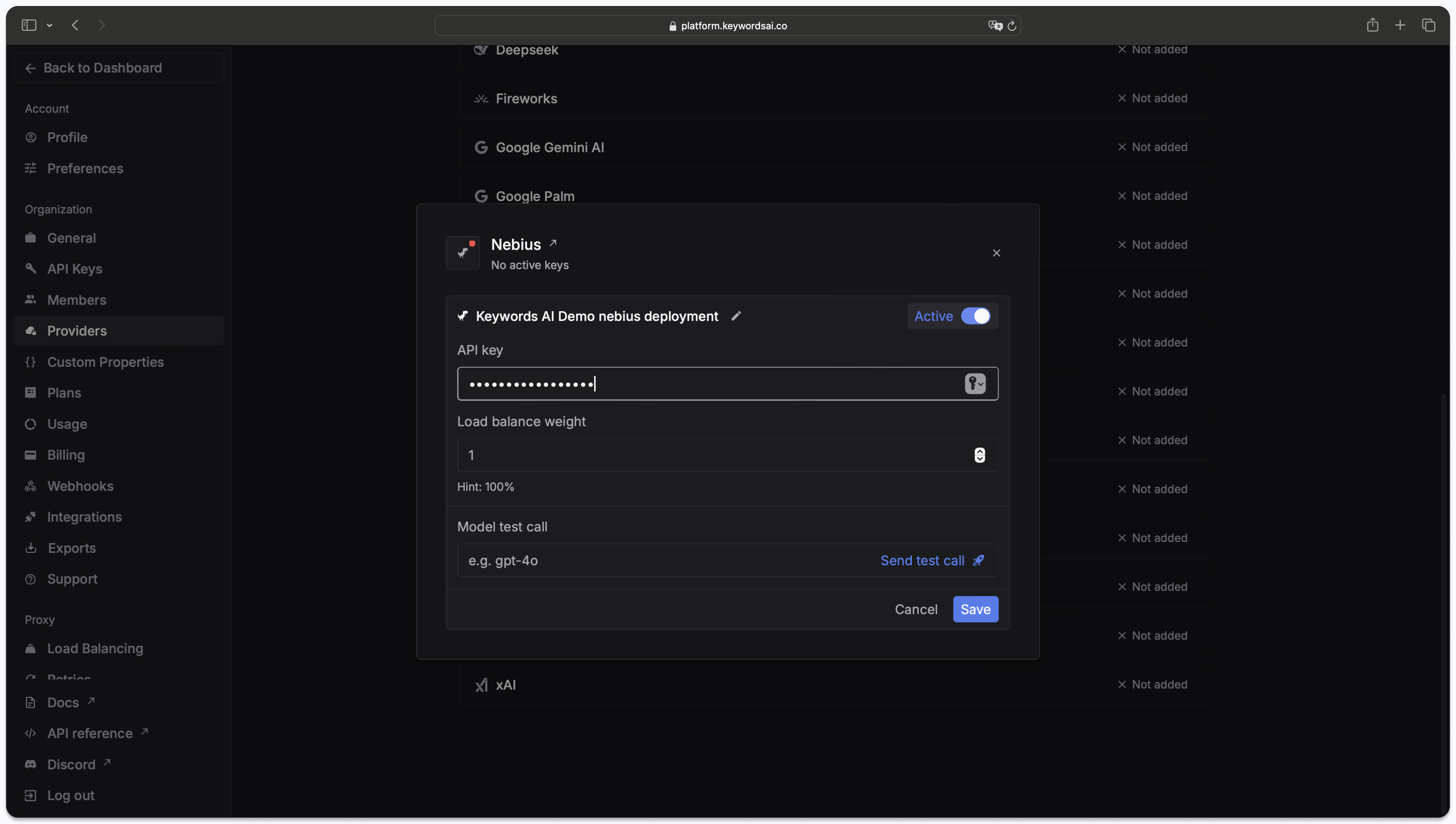Screen dimensions: 1456x824
Task: Click the Exports download icon
Action: (x=30, y=548)
